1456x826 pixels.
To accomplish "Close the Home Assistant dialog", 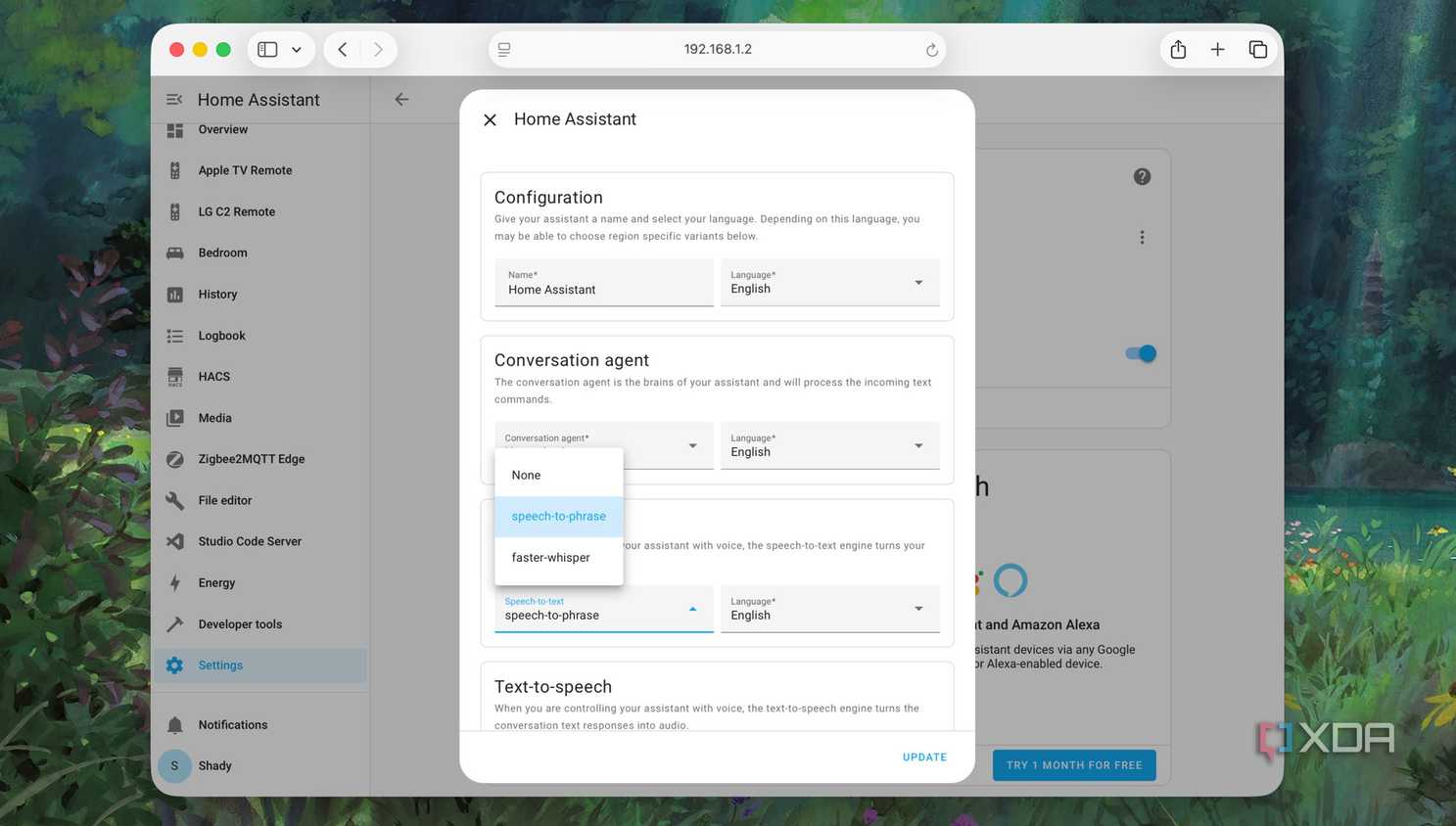I will pos(490,119).
